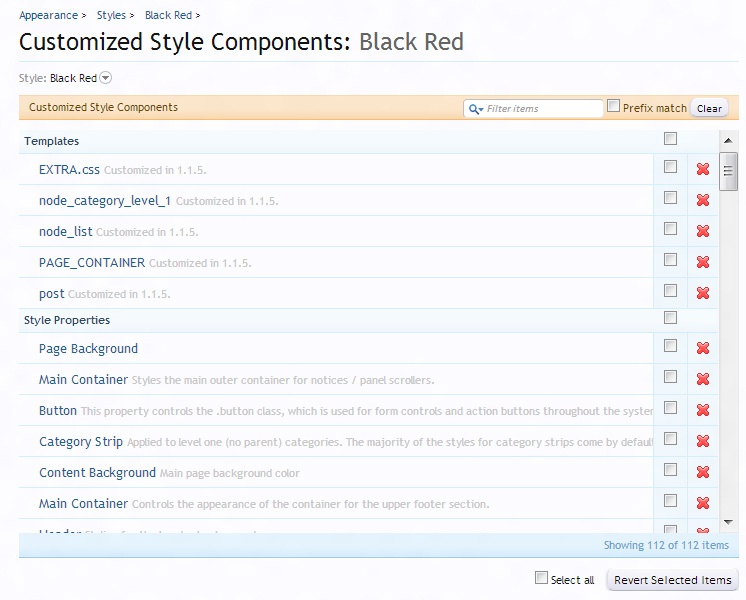Open the Styles breadcrumb link

pyautogui.click(x=111, y=15)
